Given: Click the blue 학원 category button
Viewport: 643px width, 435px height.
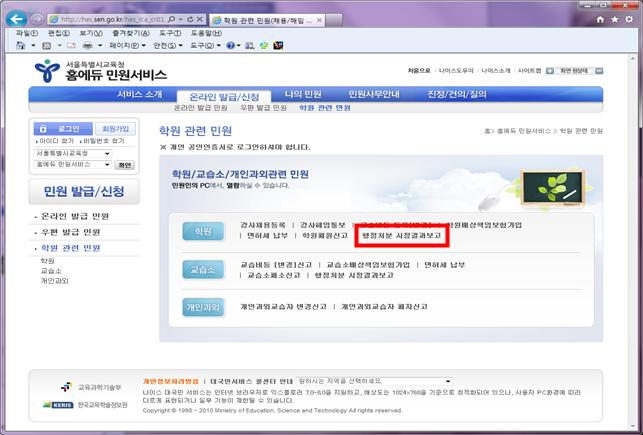Looking at the screenshot, I should pyautogui.click(x=203, y=231).
